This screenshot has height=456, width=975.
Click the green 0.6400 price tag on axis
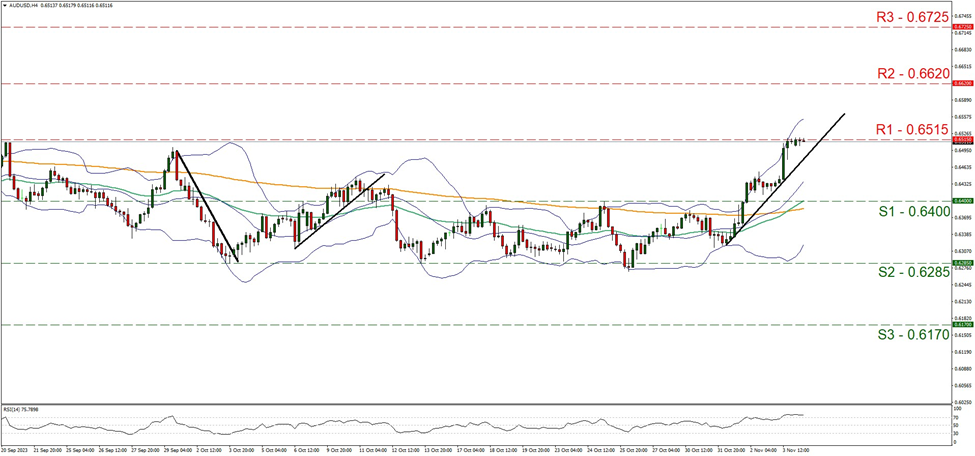coord(962,201)
